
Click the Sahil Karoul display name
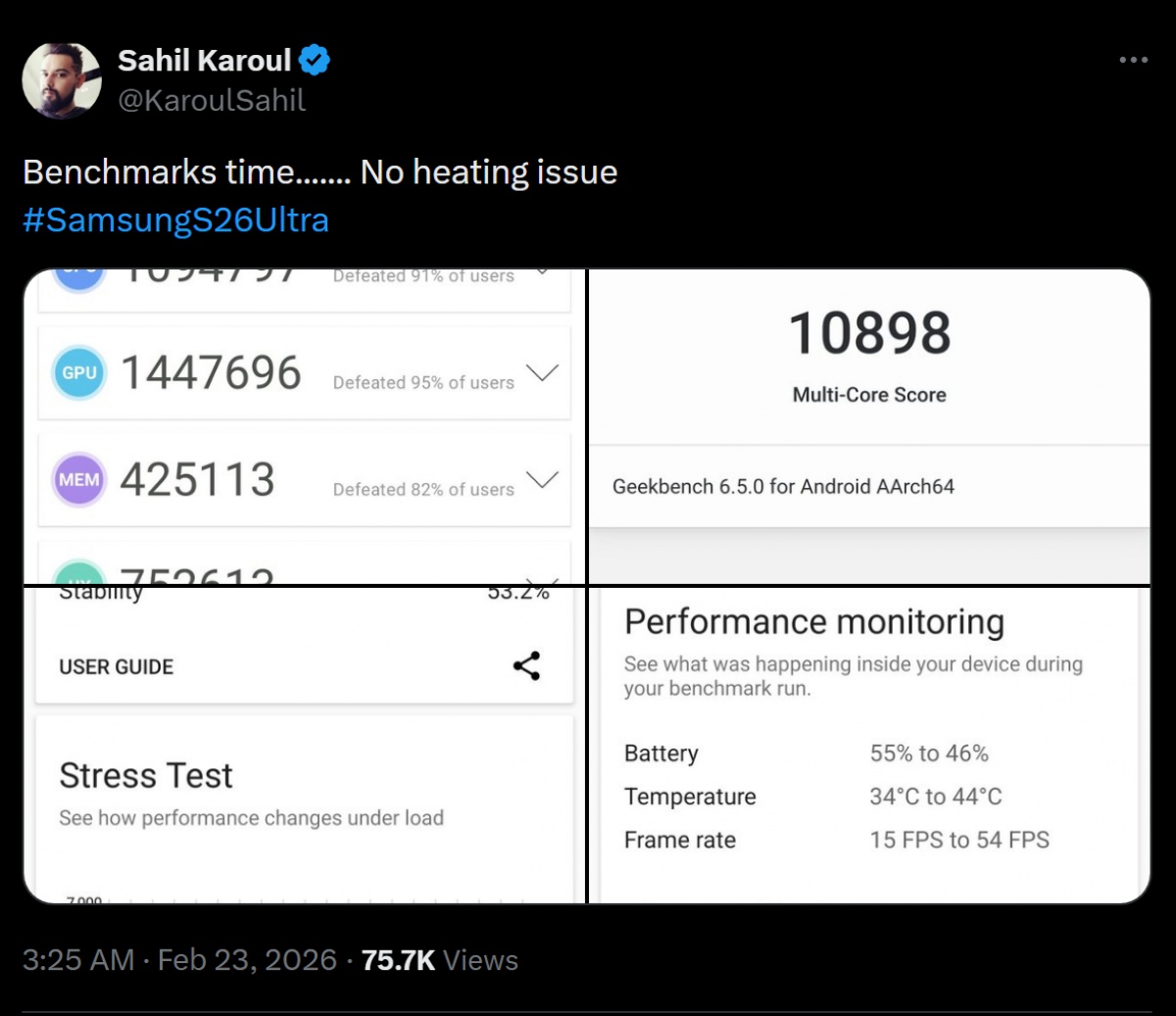[204, 61]
